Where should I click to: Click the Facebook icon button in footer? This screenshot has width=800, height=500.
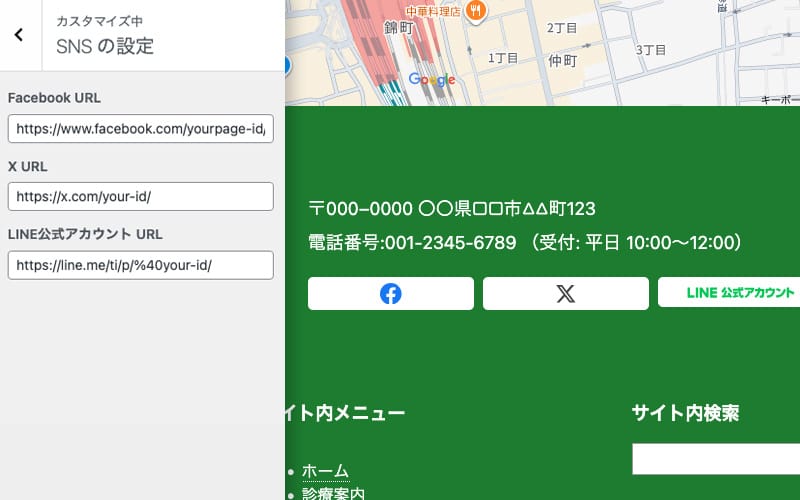click(390, 294)
